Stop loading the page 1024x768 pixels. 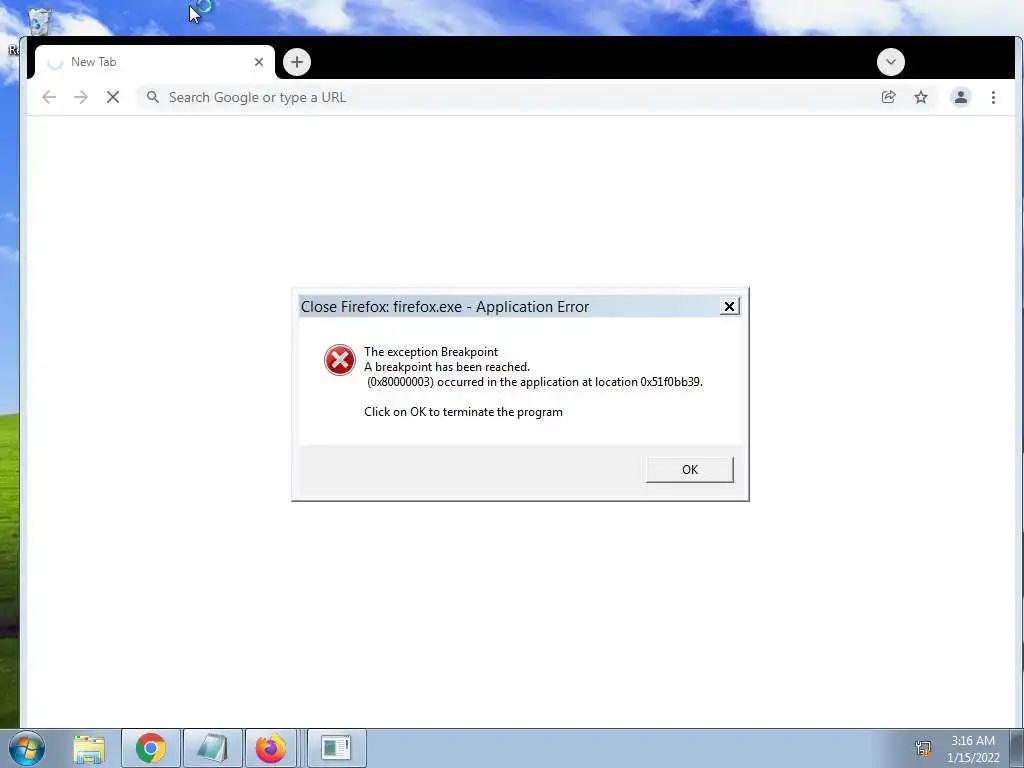pyautogui.click(x=113, y=97)
